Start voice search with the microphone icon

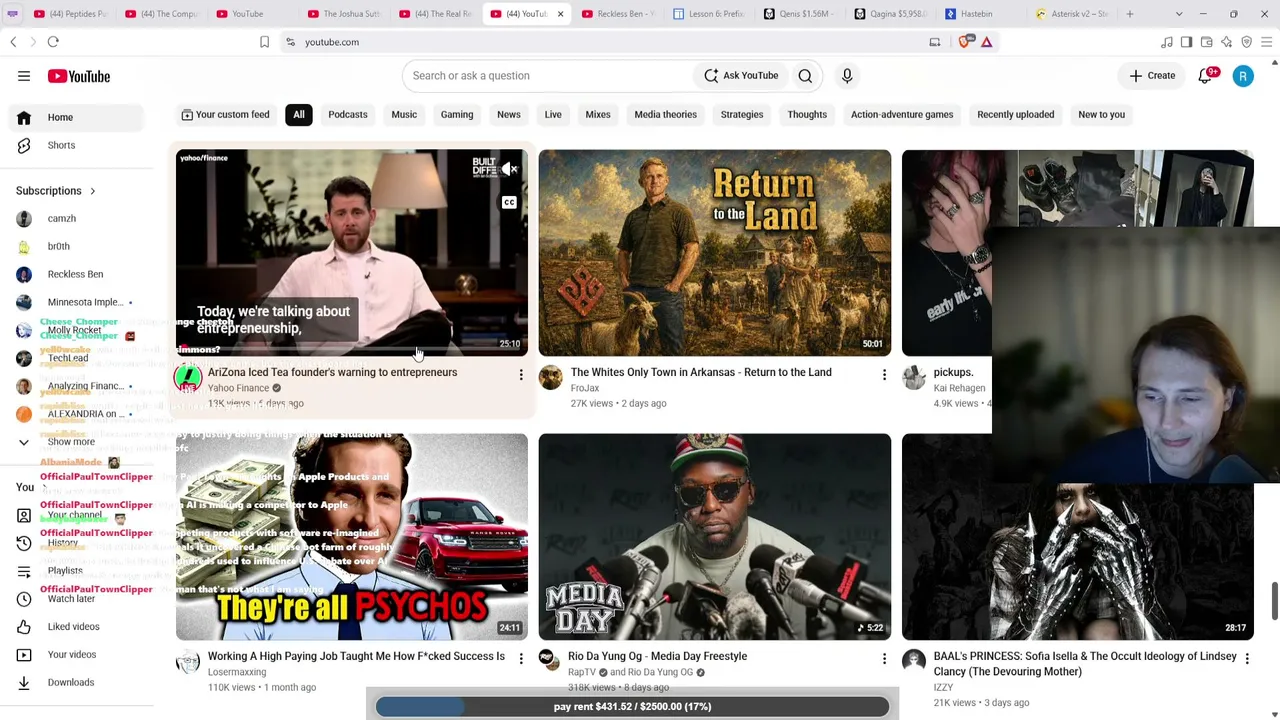click(x=847, y=76)
